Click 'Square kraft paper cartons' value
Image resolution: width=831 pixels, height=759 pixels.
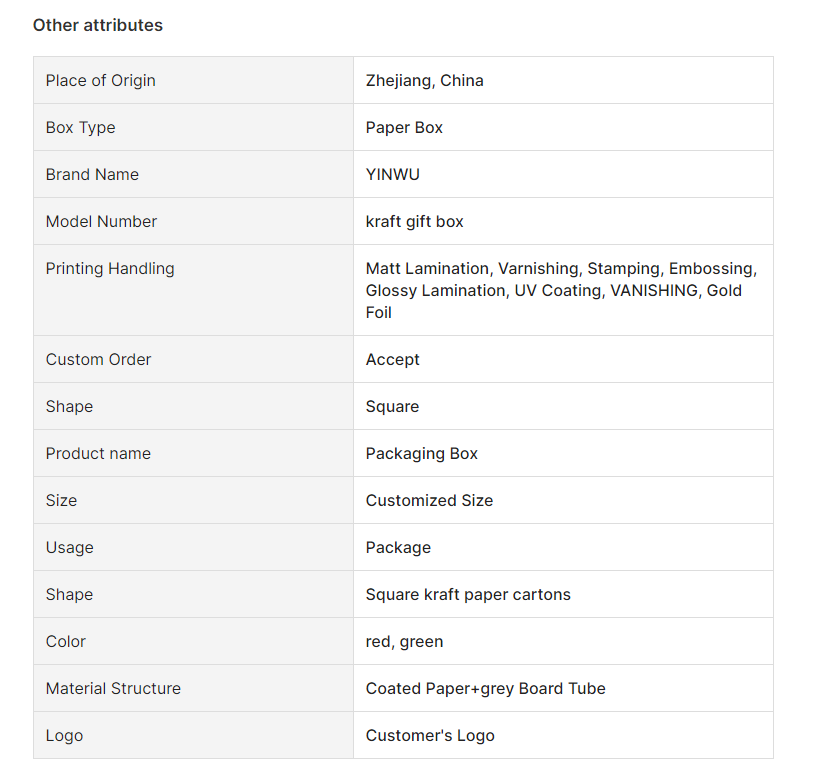[x=468, y=595]
